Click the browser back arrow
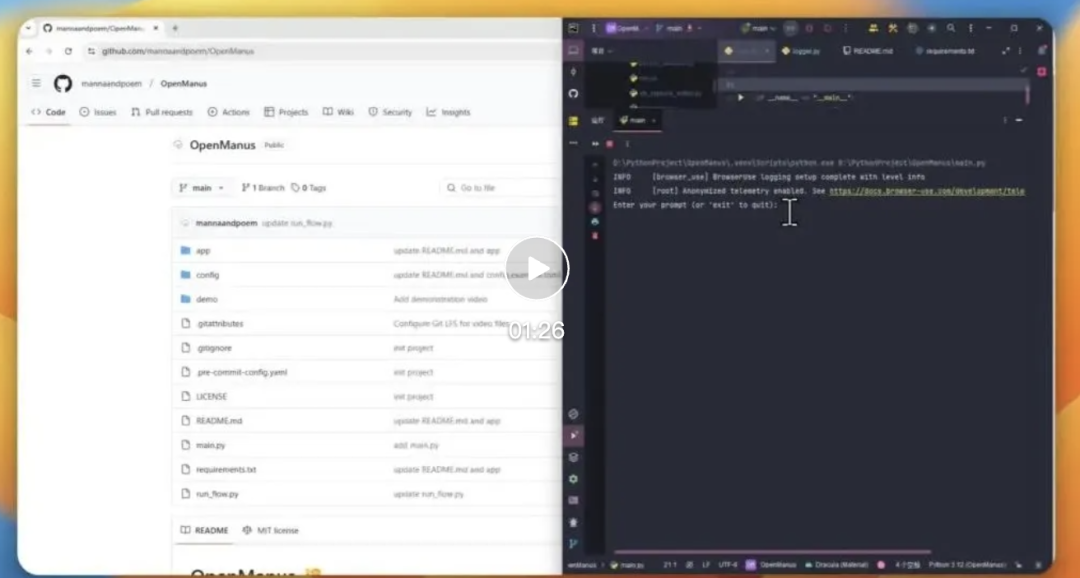 point(29,51)
